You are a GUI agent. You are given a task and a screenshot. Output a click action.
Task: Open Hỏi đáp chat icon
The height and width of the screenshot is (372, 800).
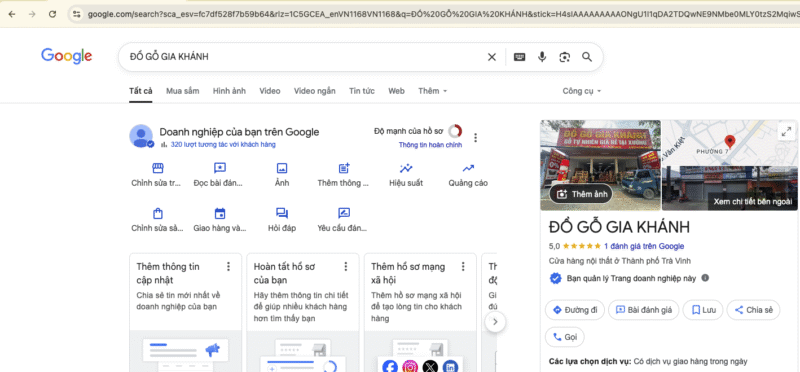[x=282, y=213]
